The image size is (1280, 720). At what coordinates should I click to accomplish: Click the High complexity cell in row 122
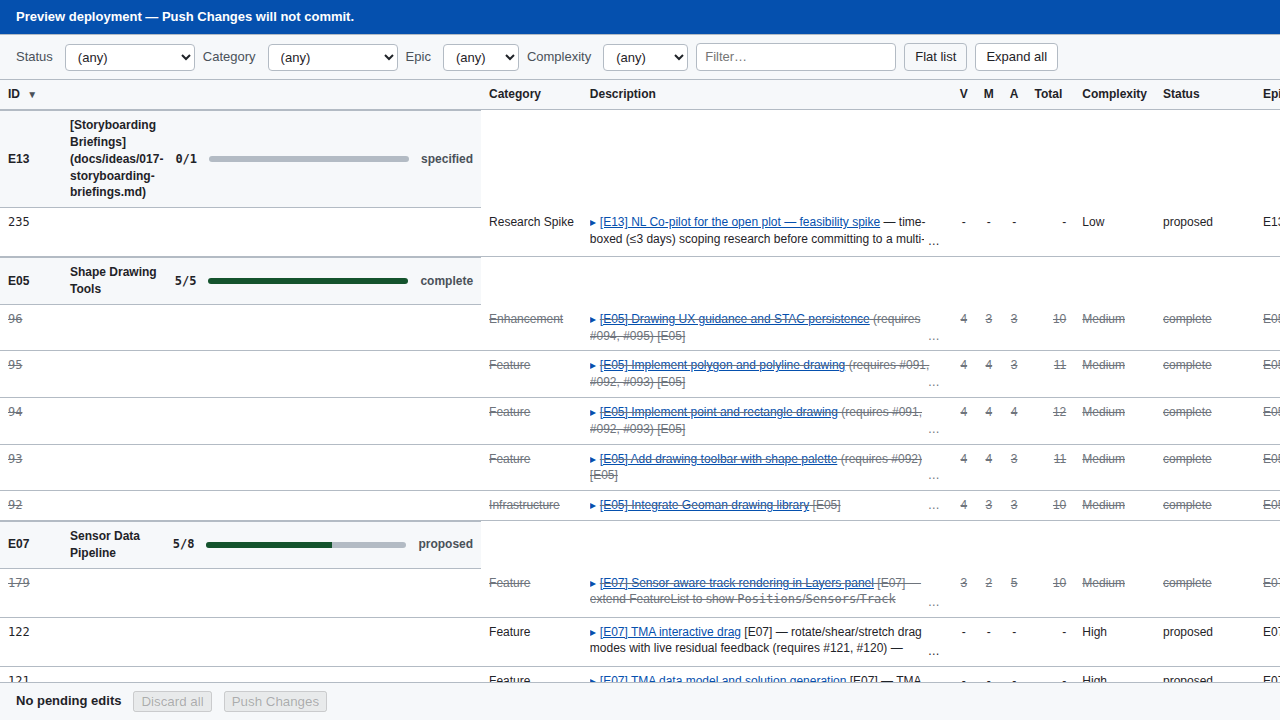[1094, 632]
